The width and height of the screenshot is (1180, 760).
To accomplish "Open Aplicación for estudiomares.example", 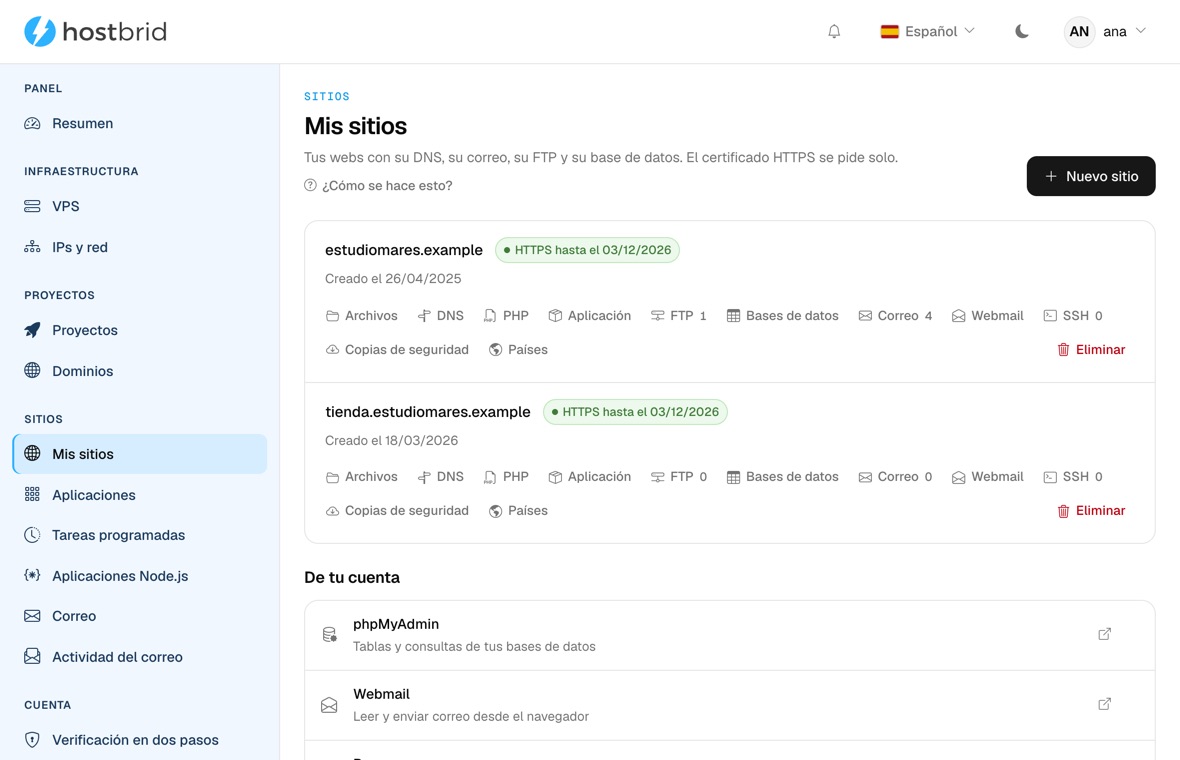I will click(589, 315).
